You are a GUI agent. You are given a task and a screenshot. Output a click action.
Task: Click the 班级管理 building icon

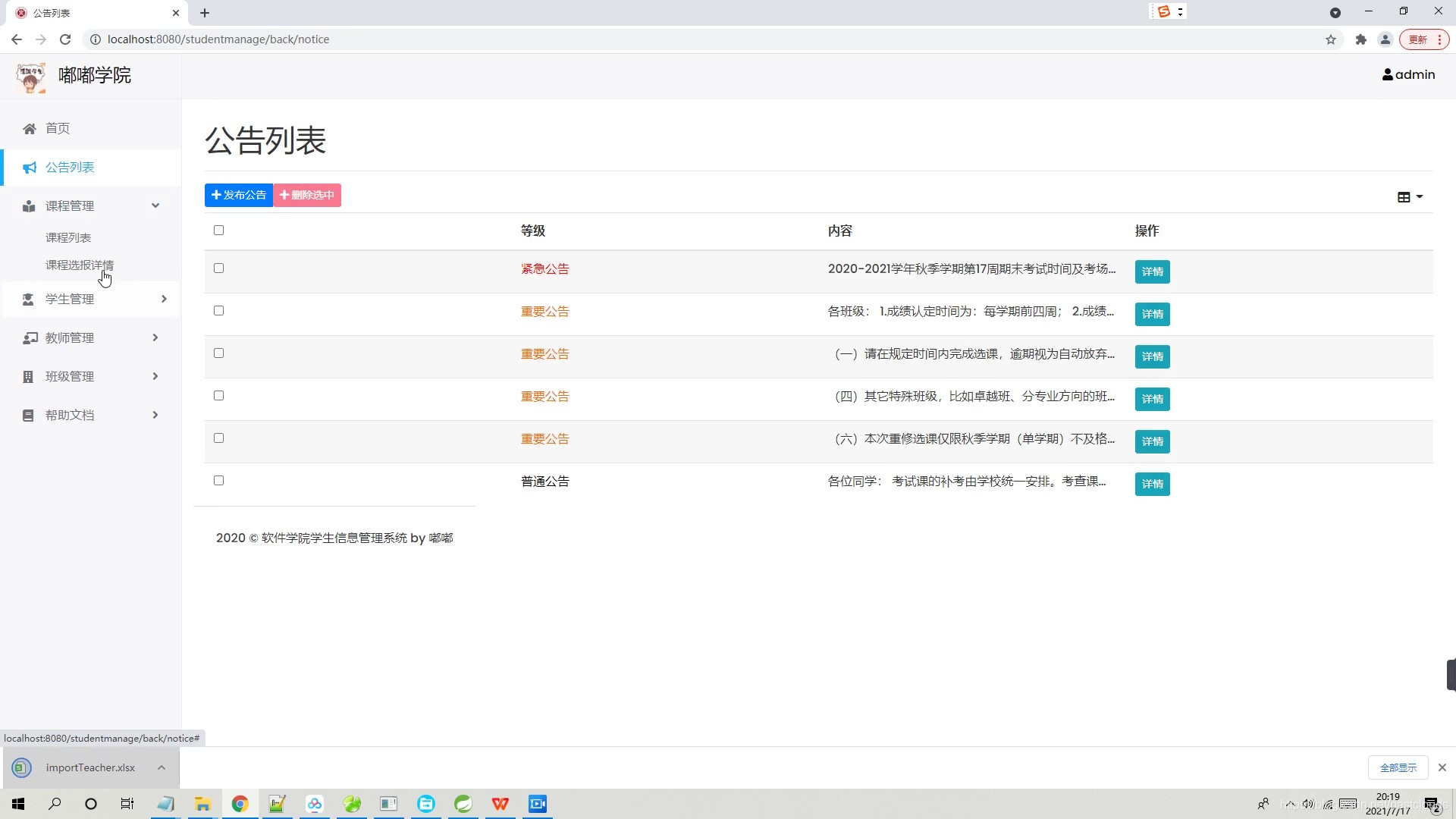point(28,377)
